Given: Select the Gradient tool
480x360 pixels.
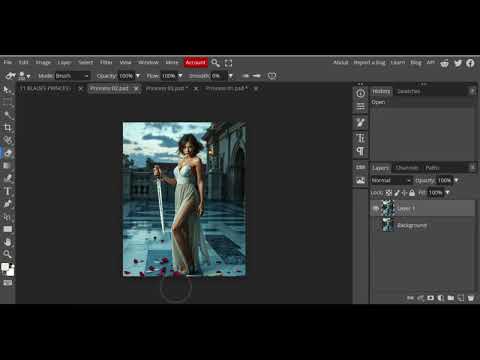Looking at the screenshot, I should tap(7, 166).
